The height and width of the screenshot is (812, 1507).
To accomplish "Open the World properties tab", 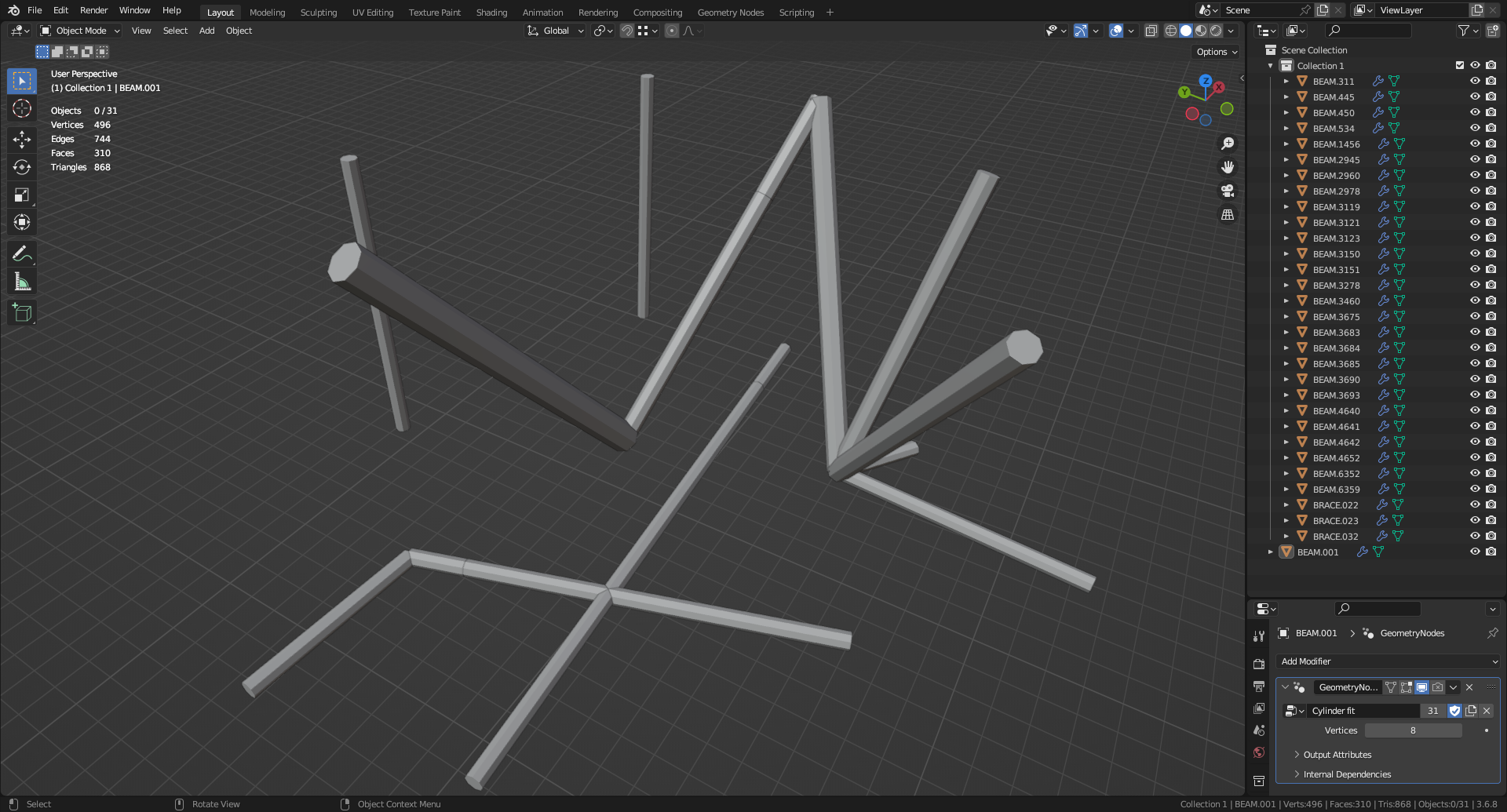I will click(1259, 752).
